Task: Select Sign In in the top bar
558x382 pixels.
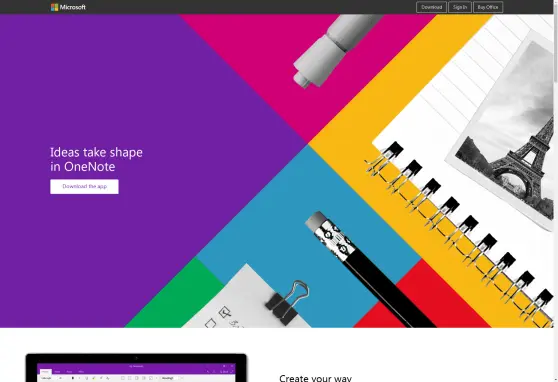Action: tap(460, 7)
